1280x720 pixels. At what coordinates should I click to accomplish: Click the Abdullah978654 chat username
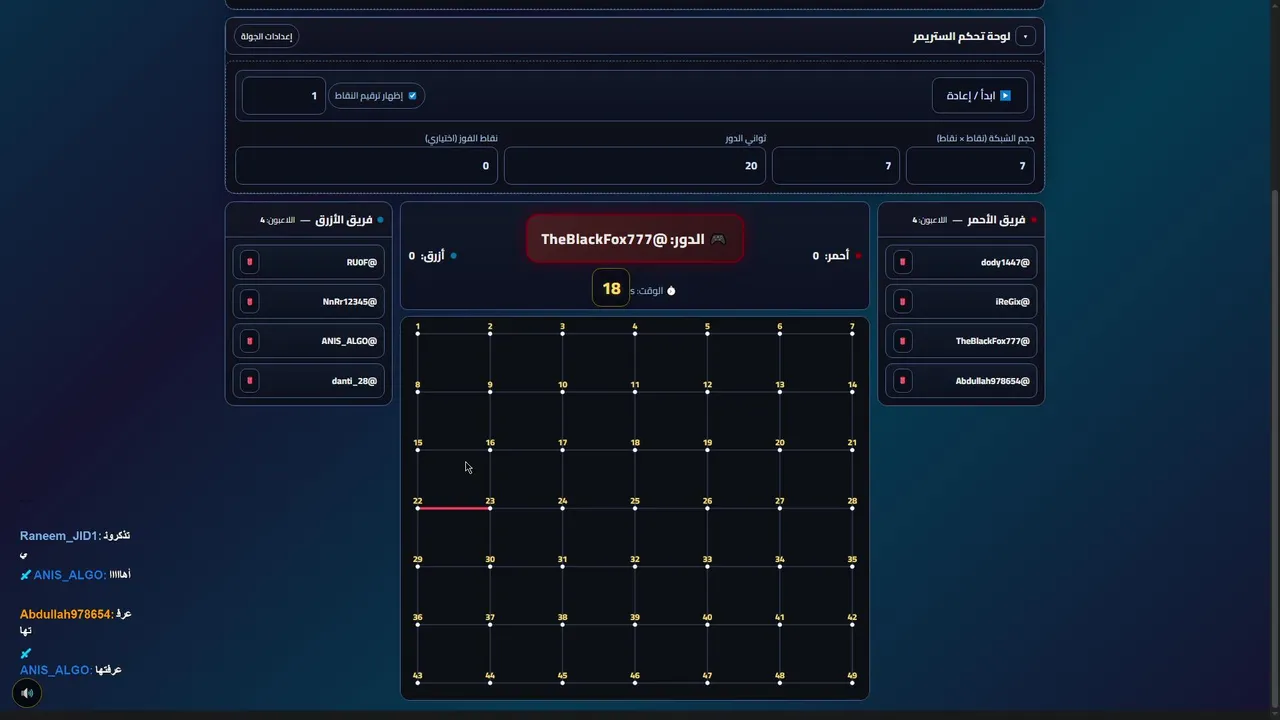tap(64, 614)
